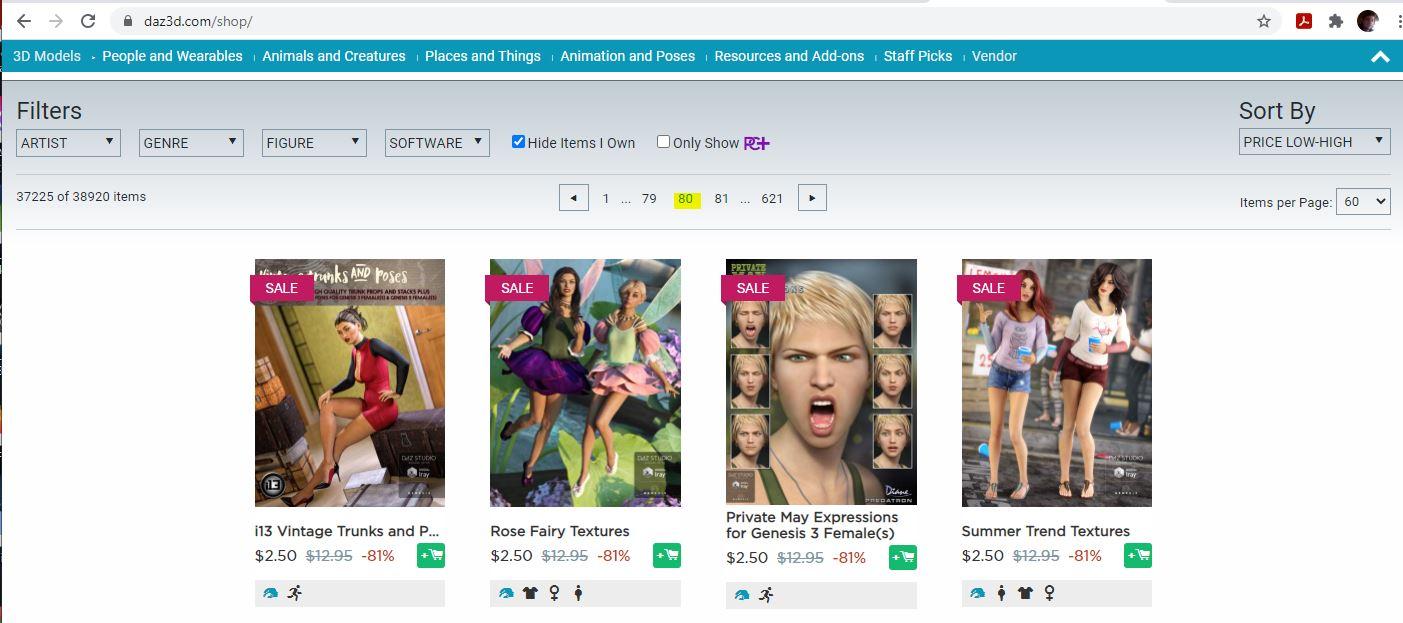Open Vendor menu
Viewport: 1403px width, 623px height.
pyautogui.click(x=994, y=56)
